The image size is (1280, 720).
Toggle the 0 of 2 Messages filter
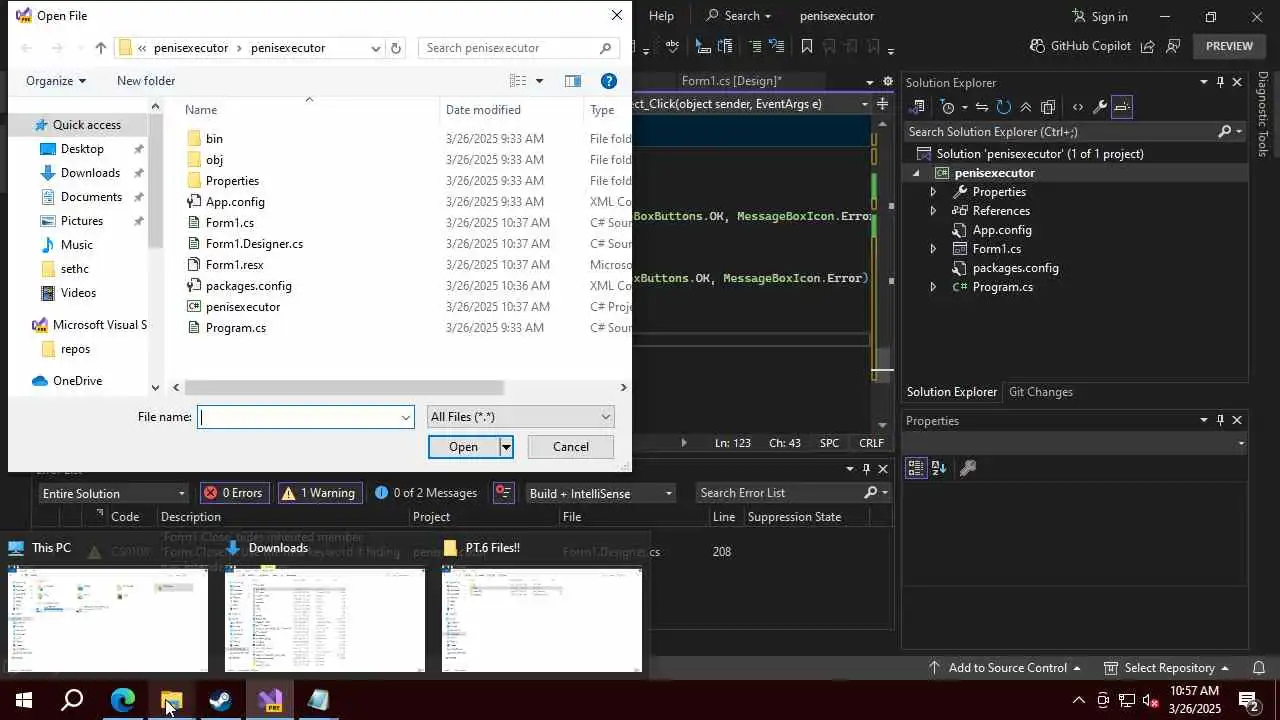pos(427,493)
